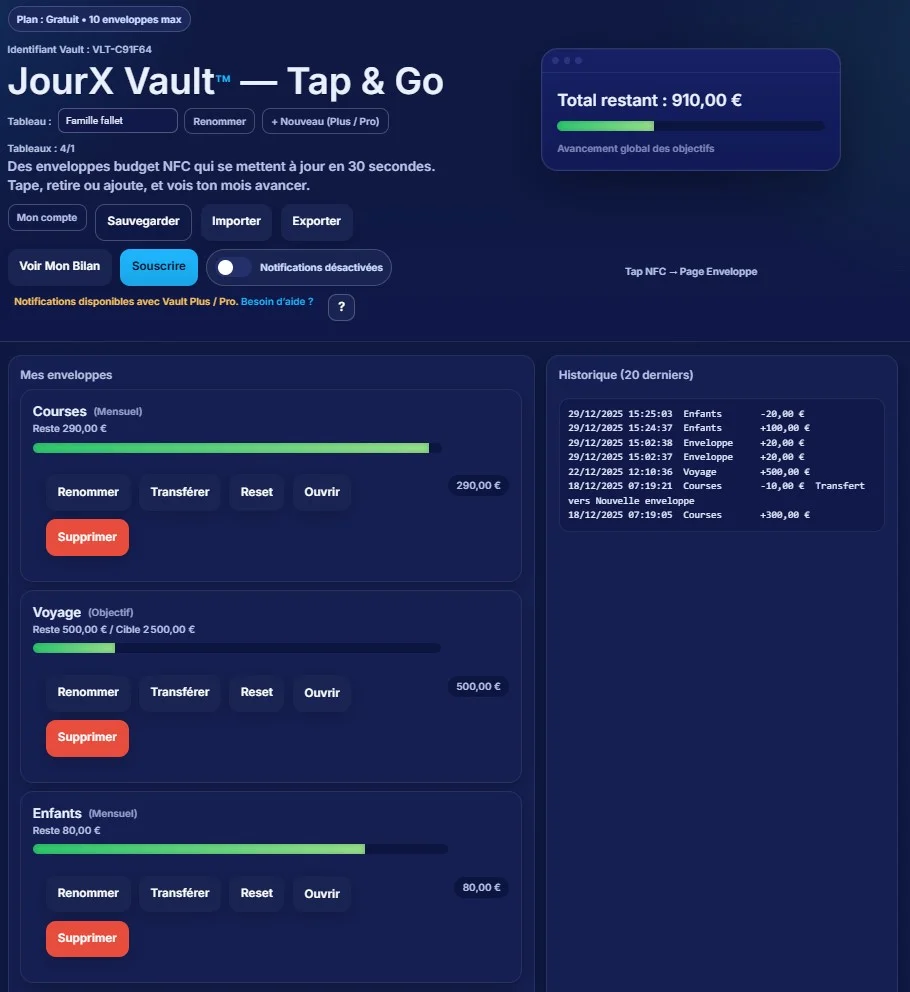
Task: Click the Enfants envelope title
Action: (x=57, y=814)
